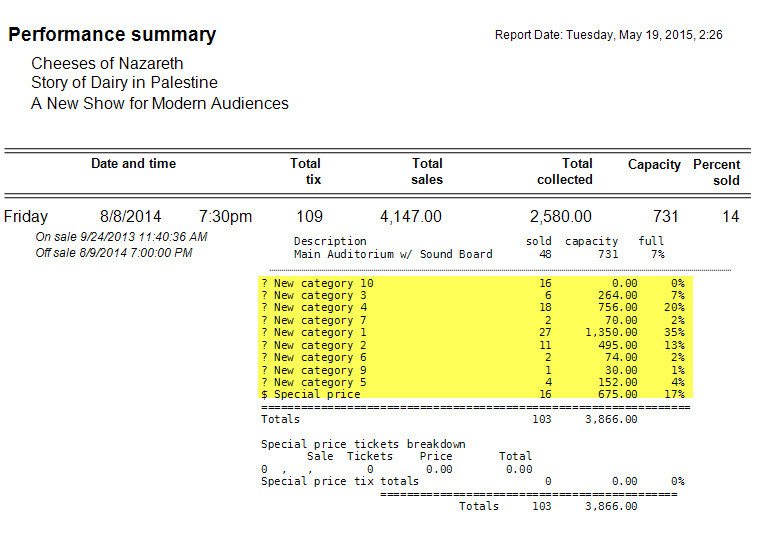Click the Capacity column header

[654, 165]
